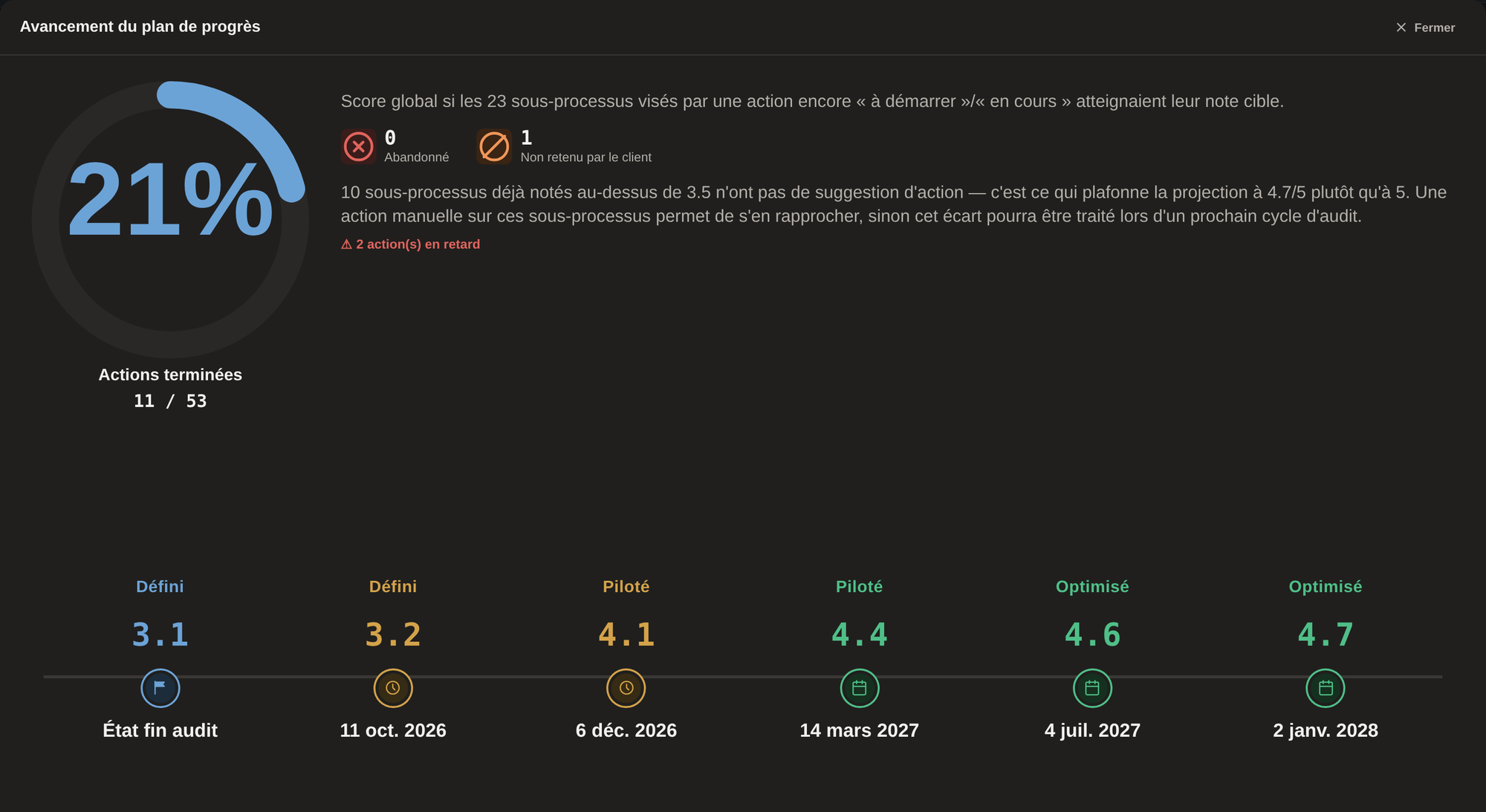1486x812 pixels.
Task: Select the calendar marker for 2 janv. 2028
Action: 1326,688
